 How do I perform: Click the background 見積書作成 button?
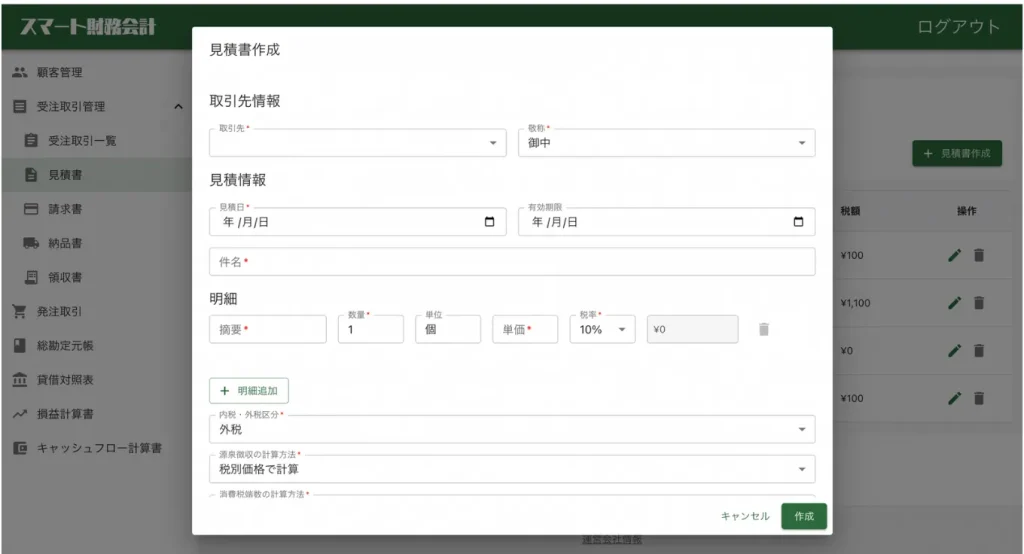pyautogui.click(x=957, y=154)
